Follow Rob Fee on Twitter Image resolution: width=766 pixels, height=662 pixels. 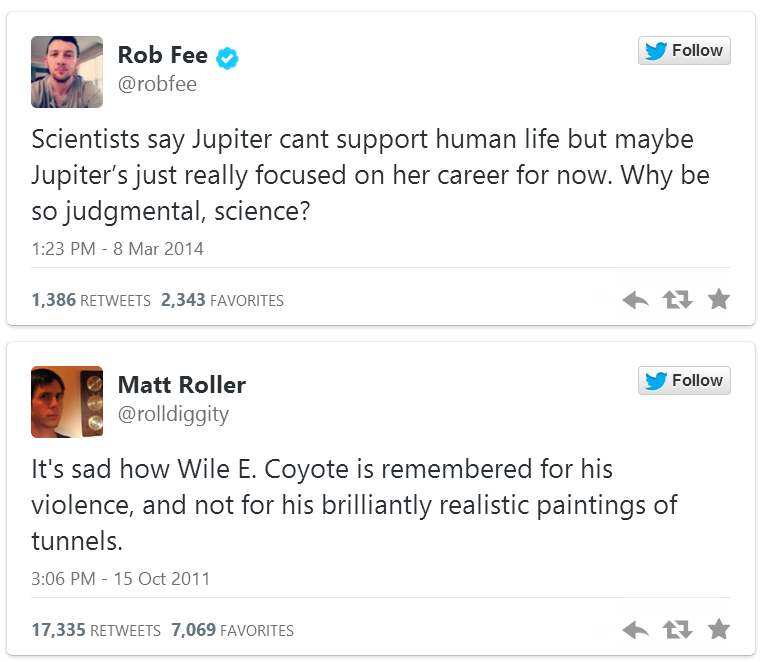point(684,51)
